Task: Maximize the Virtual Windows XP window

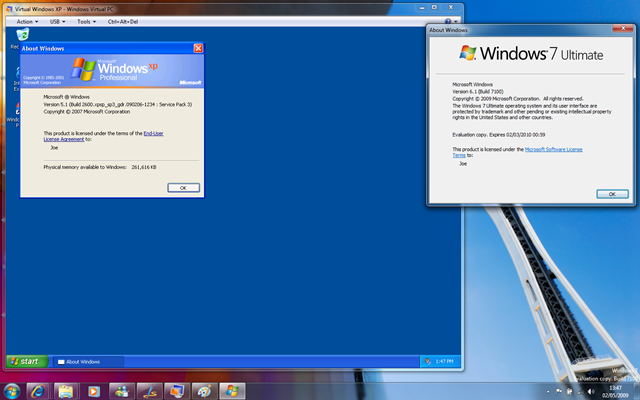Action: tap(434, 8)
